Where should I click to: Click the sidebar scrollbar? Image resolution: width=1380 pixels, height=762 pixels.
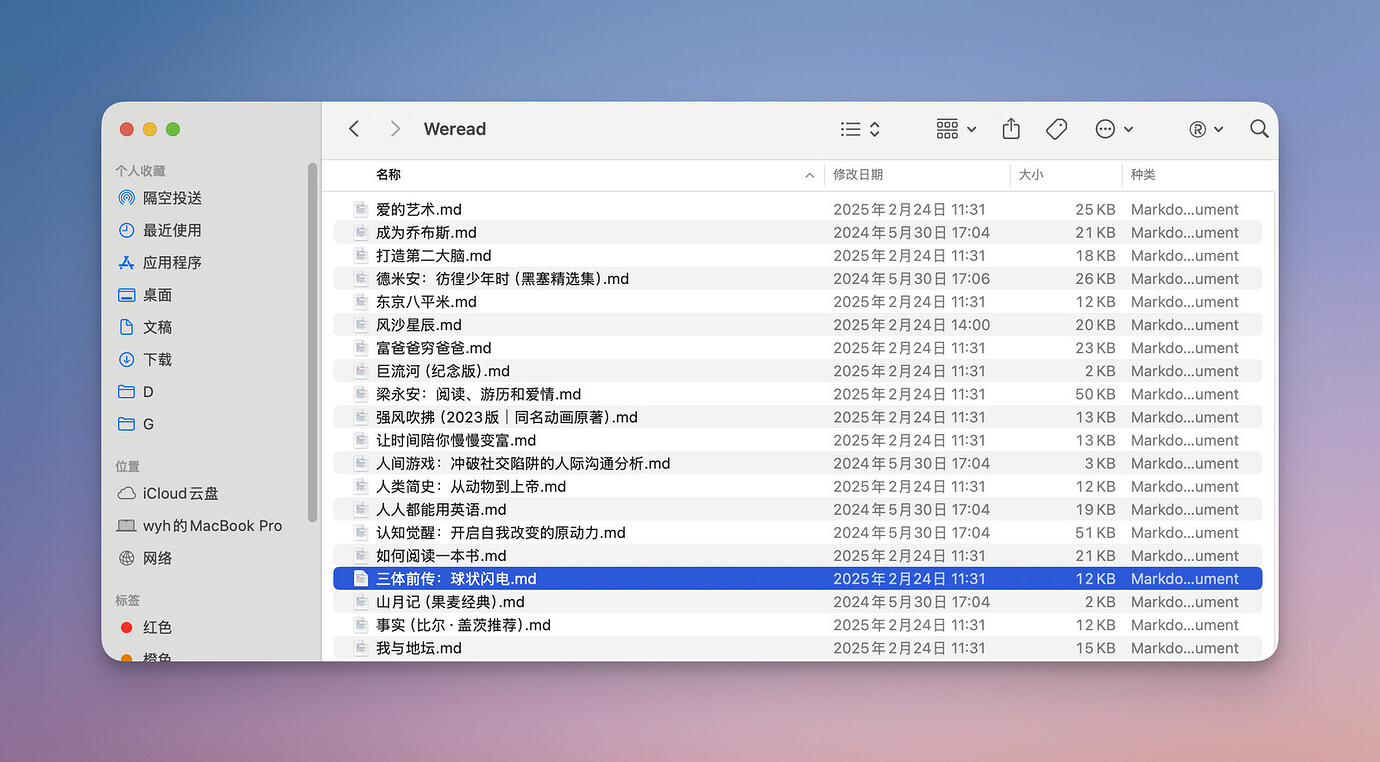pos(313,342)
